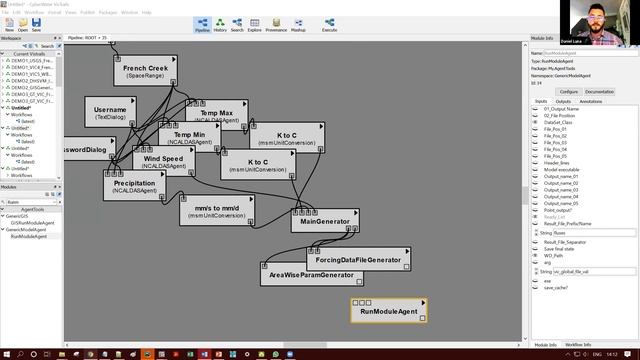
Task: Click the New vistrail toolbar icon
Action: pos(9,24)
